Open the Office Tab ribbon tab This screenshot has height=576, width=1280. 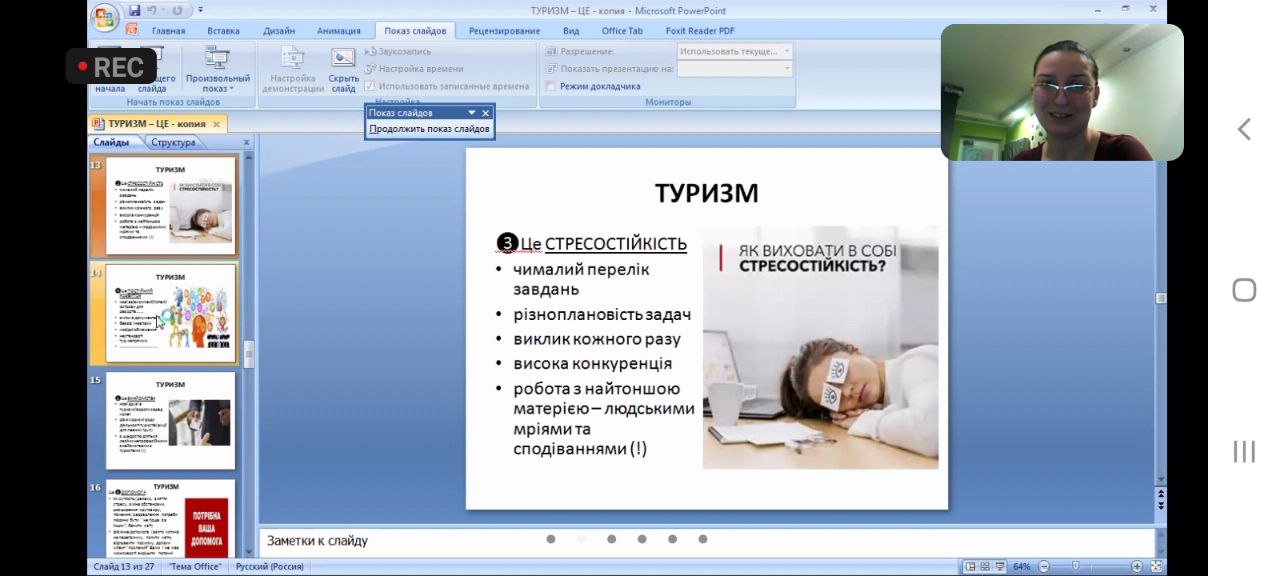pyautogui.click(x=622, y=31)
